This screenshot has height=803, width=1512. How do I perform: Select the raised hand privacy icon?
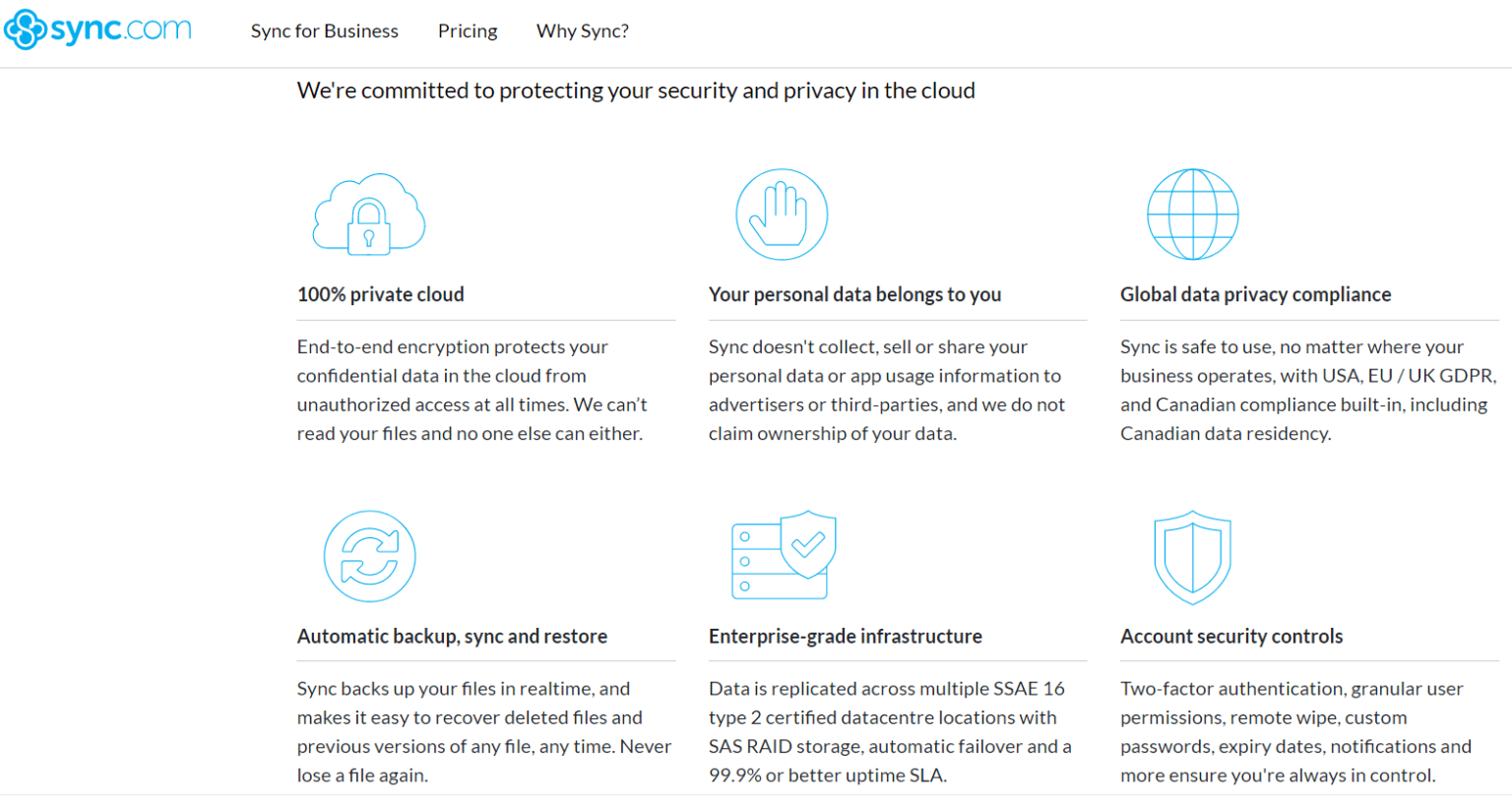point(781,215)
